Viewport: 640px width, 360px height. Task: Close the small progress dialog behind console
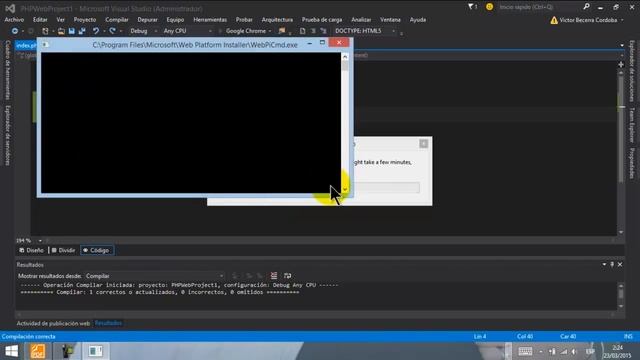click(x=423, y=144)
